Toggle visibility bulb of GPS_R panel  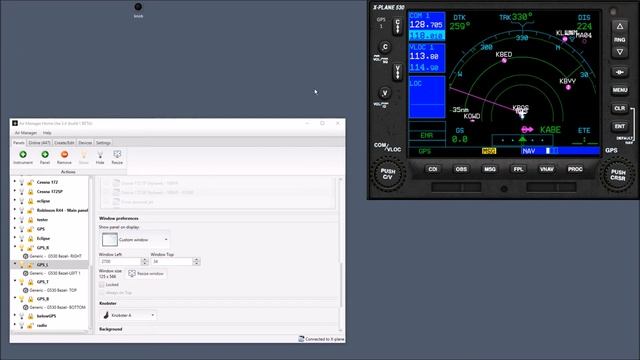coord(22,248)
